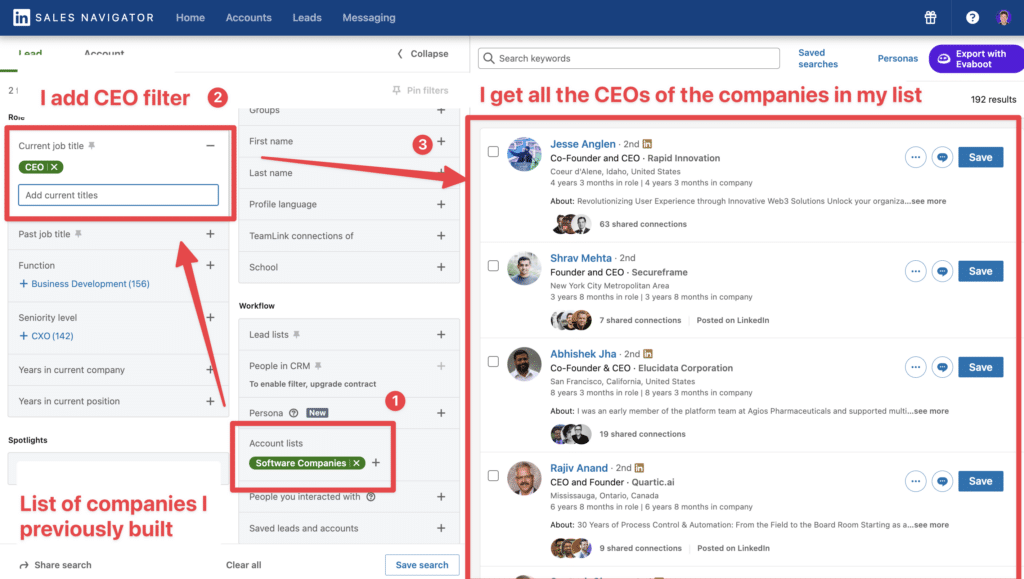This screenshot has width=1024, height=579.
Task: Collapse the Current job title filter
Action: [x=210, y=146]
